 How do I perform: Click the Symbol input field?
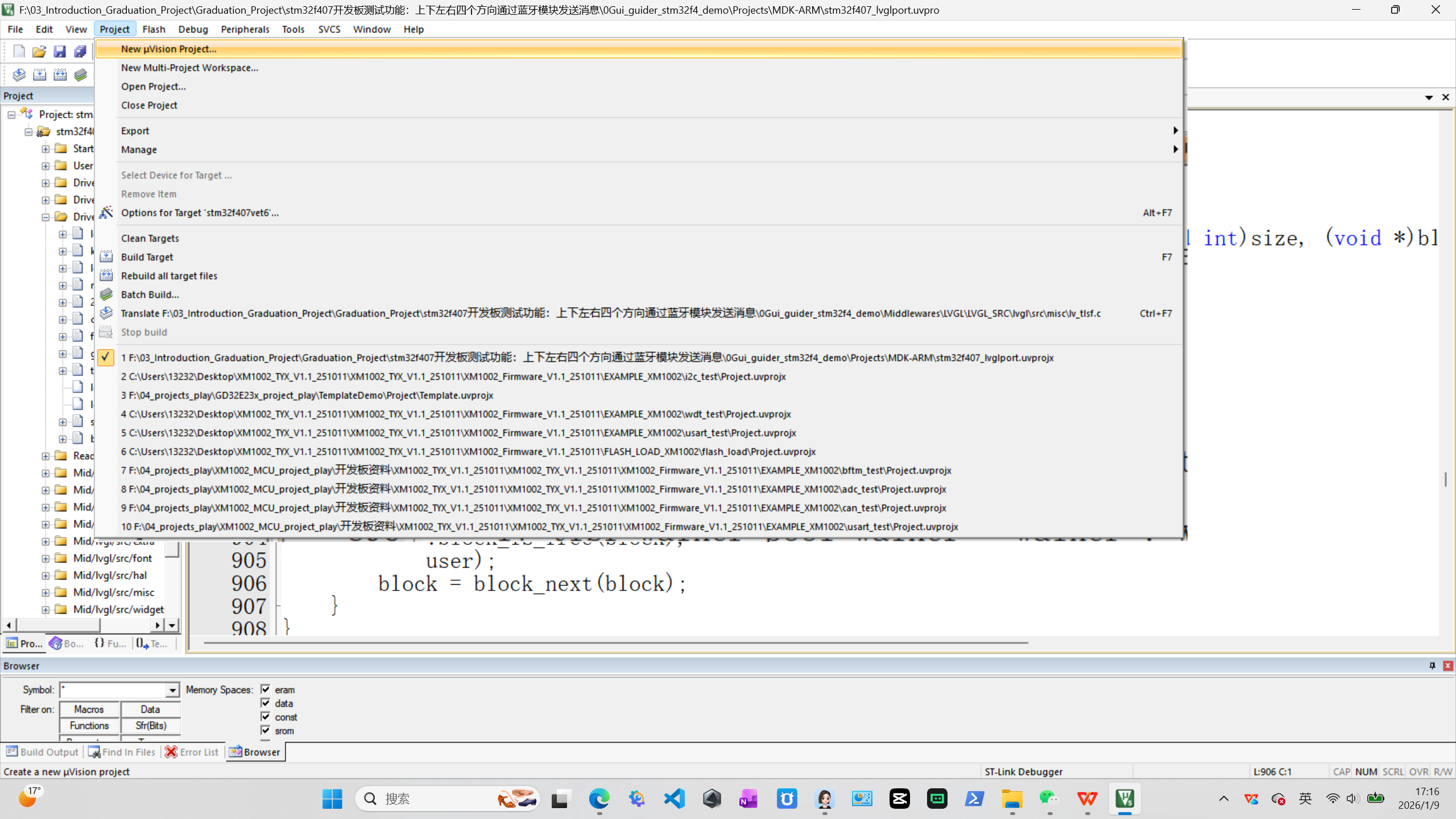click(x=113, y=690)
